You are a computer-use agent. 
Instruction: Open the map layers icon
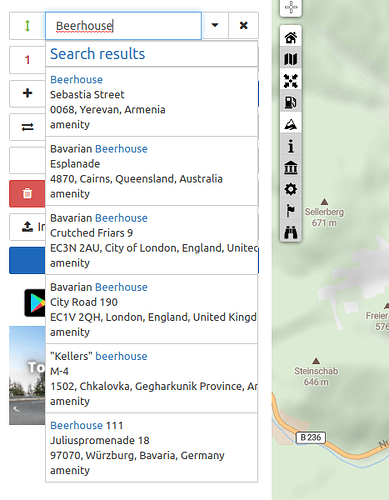pos(291,59)
